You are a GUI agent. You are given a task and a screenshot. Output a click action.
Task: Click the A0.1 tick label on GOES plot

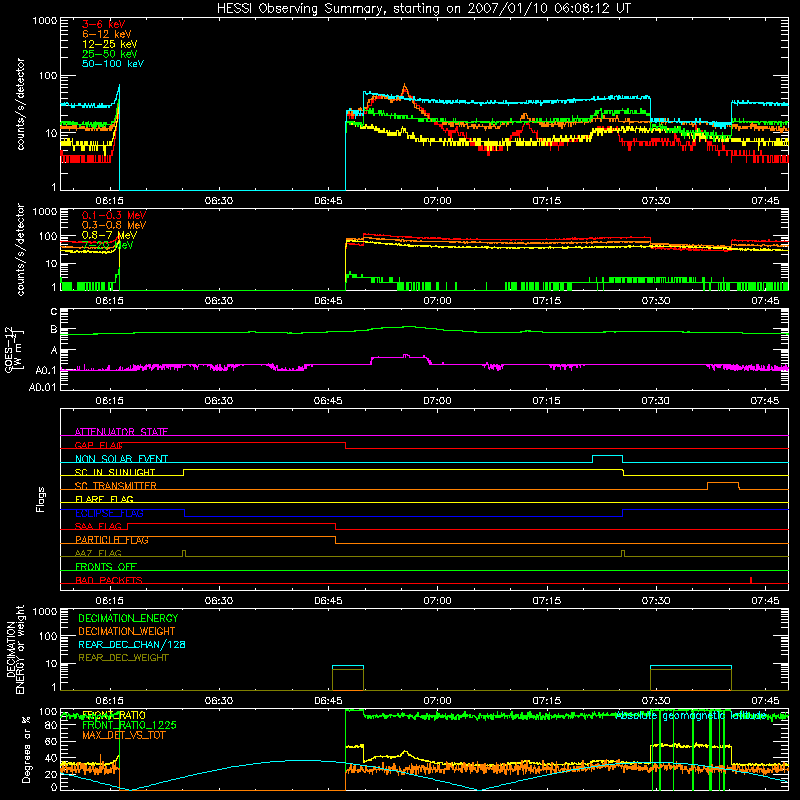tap(45, 370)
